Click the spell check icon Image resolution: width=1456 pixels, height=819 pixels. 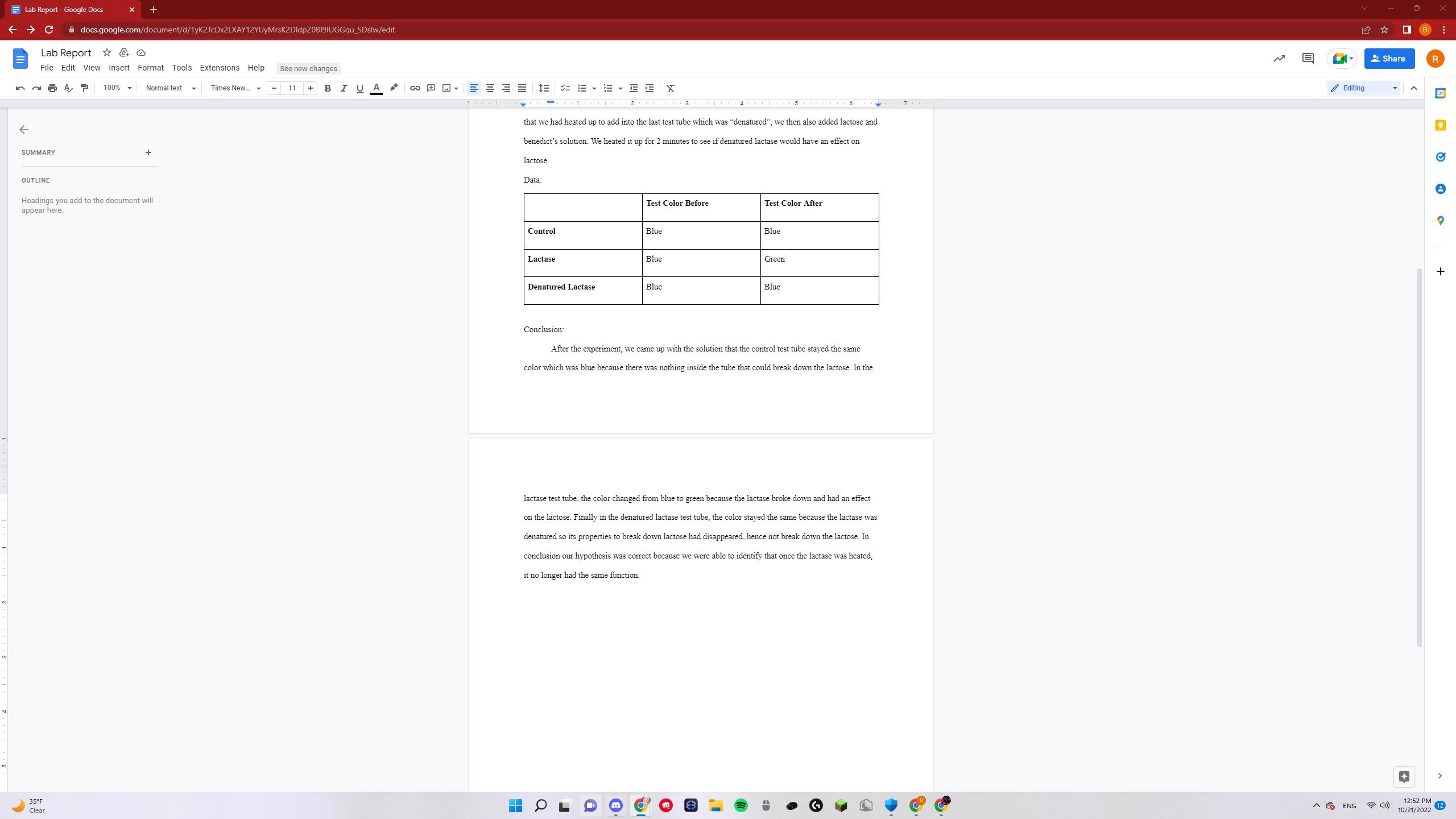click(x=68, y=88)
